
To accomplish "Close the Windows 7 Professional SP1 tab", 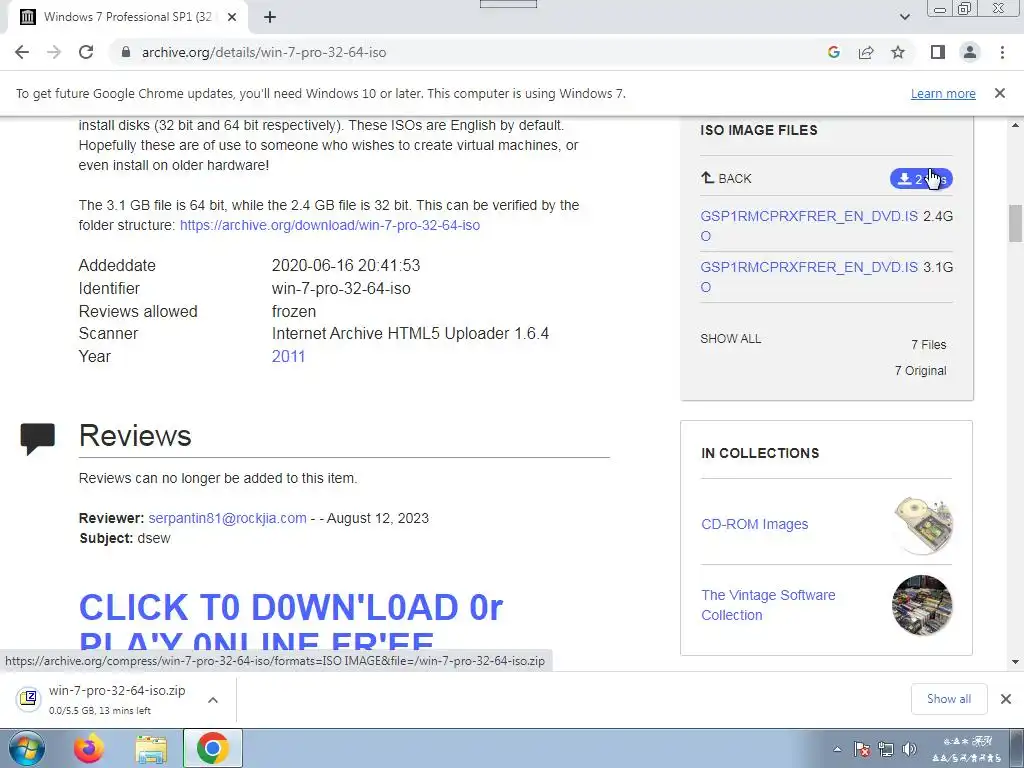I will [231, 17].
